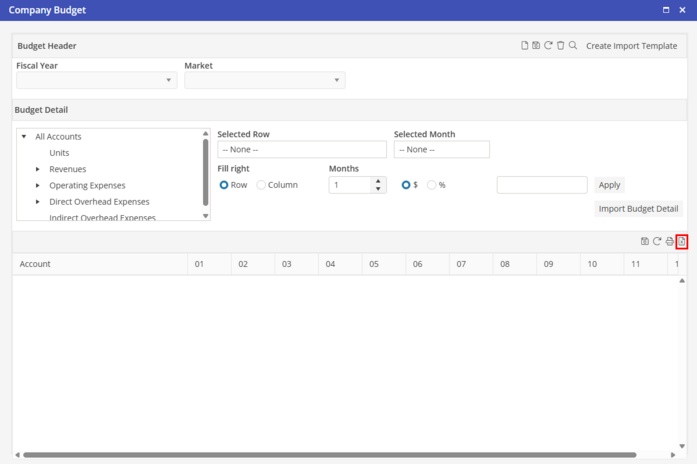Refresh the budget header

548,46
